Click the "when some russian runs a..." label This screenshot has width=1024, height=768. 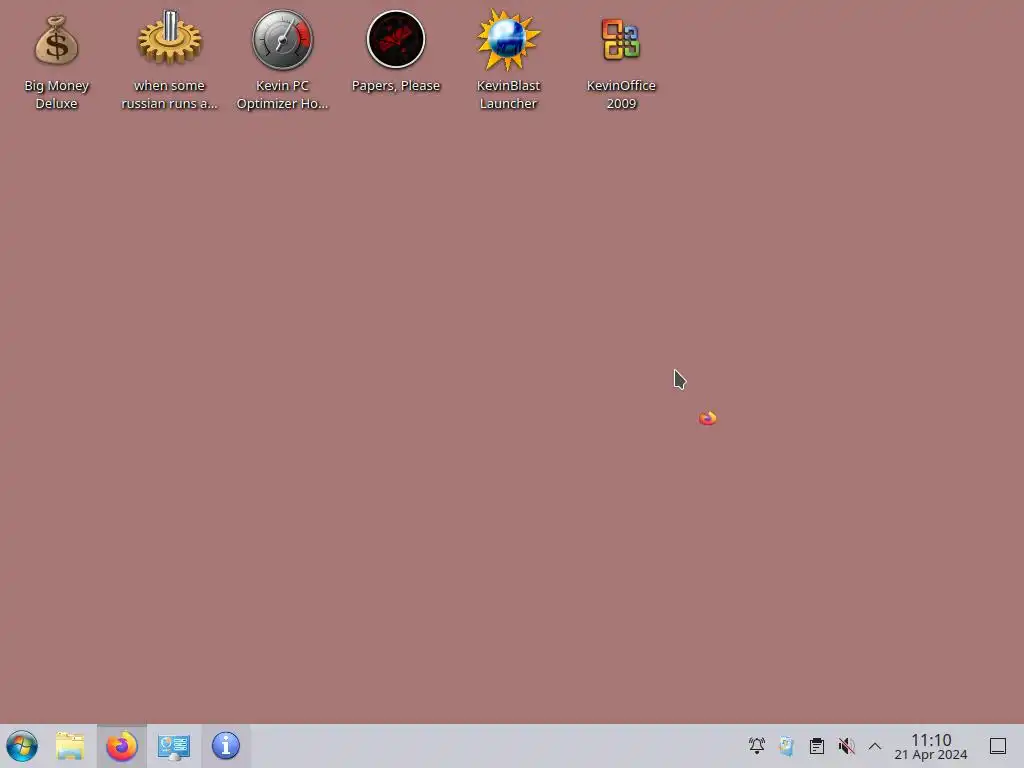coord(169,95)
